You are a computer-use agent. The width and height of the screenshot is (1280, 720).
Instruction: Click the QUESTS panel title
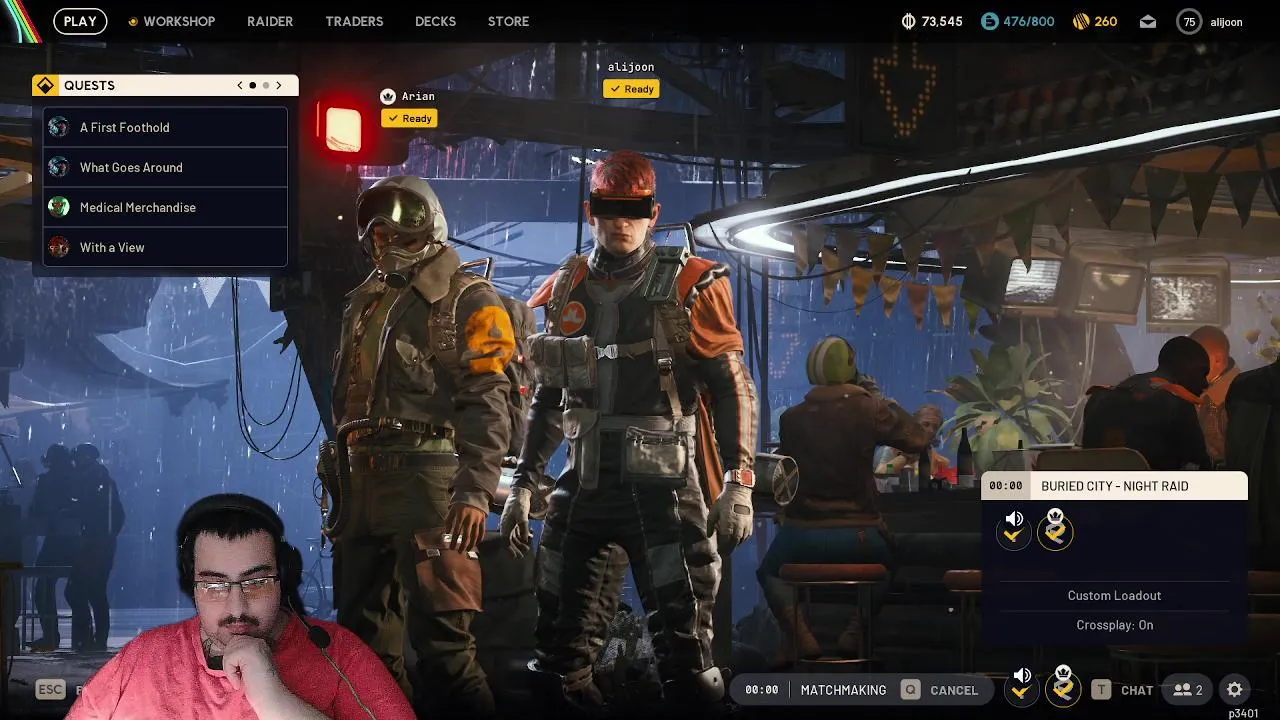click(89, 86)
